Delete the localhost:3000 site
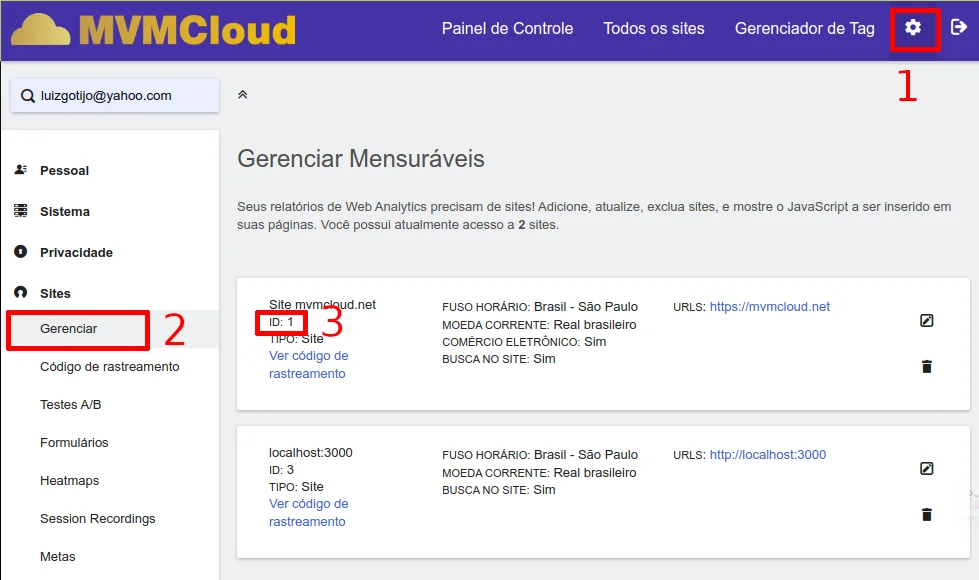Image resolution: width=979 pixels, height=580 pixels. pos(926,515)
